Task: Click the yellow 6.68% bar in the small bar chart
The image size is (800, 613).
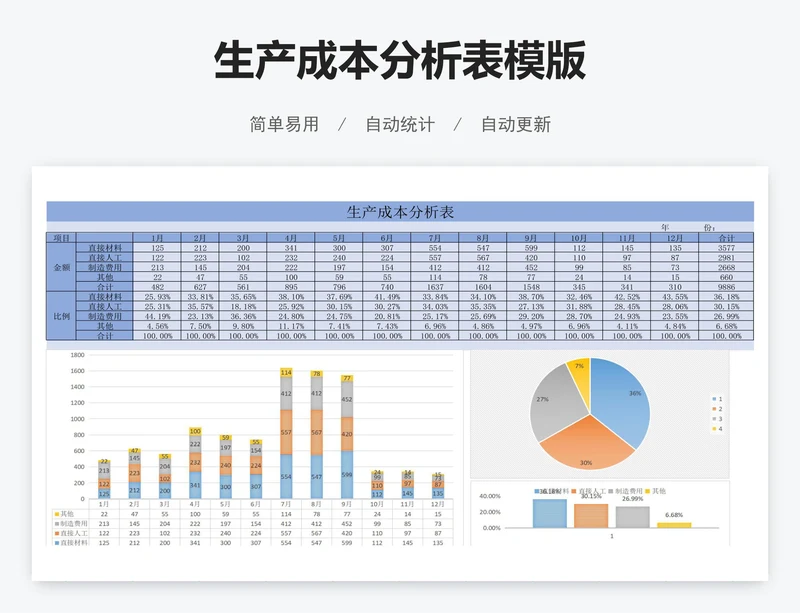Action: 674,525
